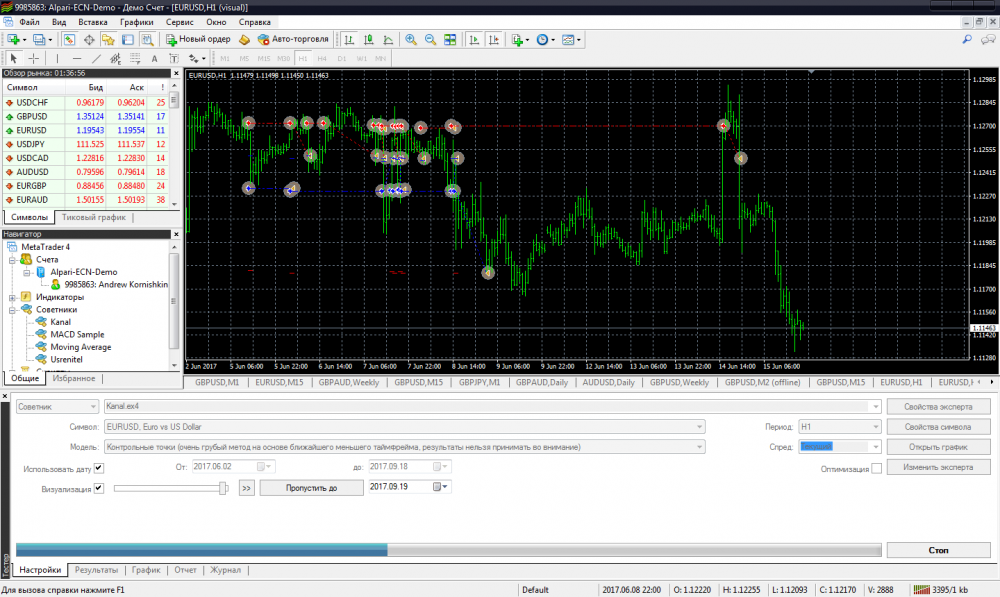Screen dimensions: 1000x597
Task: Select the horizontal line drawing tool
Action: 77,59
